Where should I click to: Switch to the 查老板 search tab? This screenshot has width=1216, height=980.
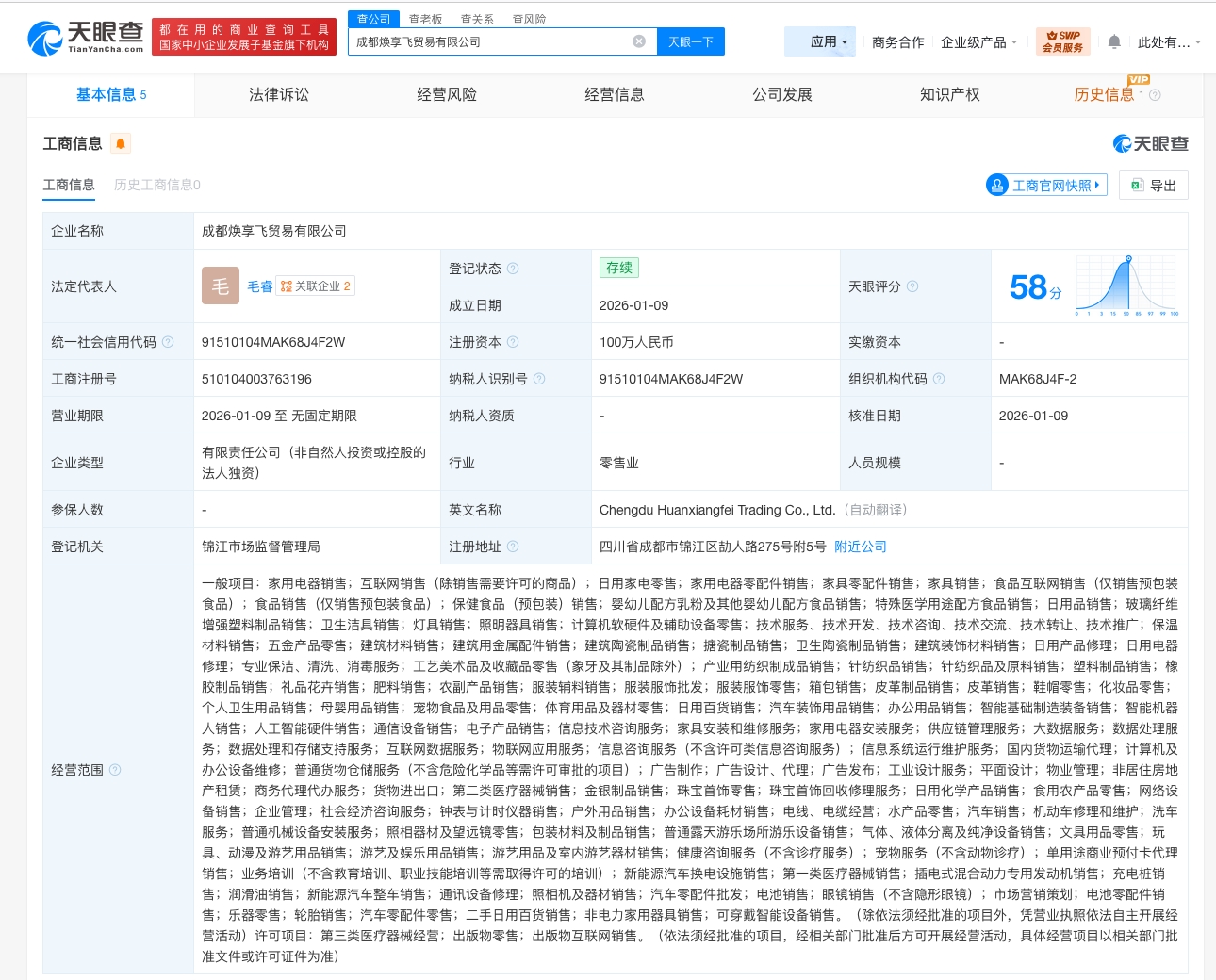(422, 19)
